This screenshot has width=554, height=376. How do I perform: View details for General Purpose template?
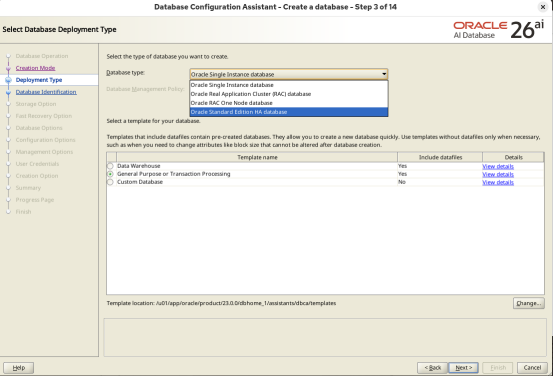(498, 175)
